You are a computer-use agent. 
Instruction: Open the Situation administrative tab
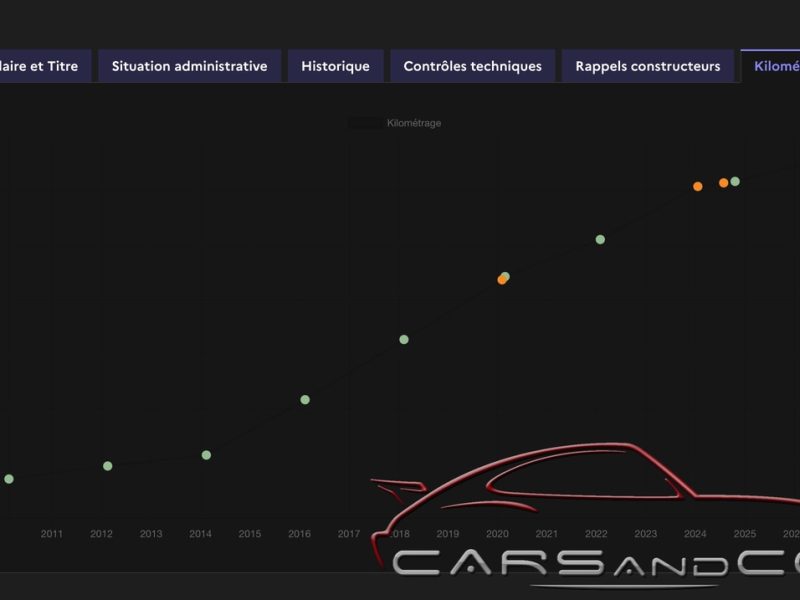click(x=189, y=66)
